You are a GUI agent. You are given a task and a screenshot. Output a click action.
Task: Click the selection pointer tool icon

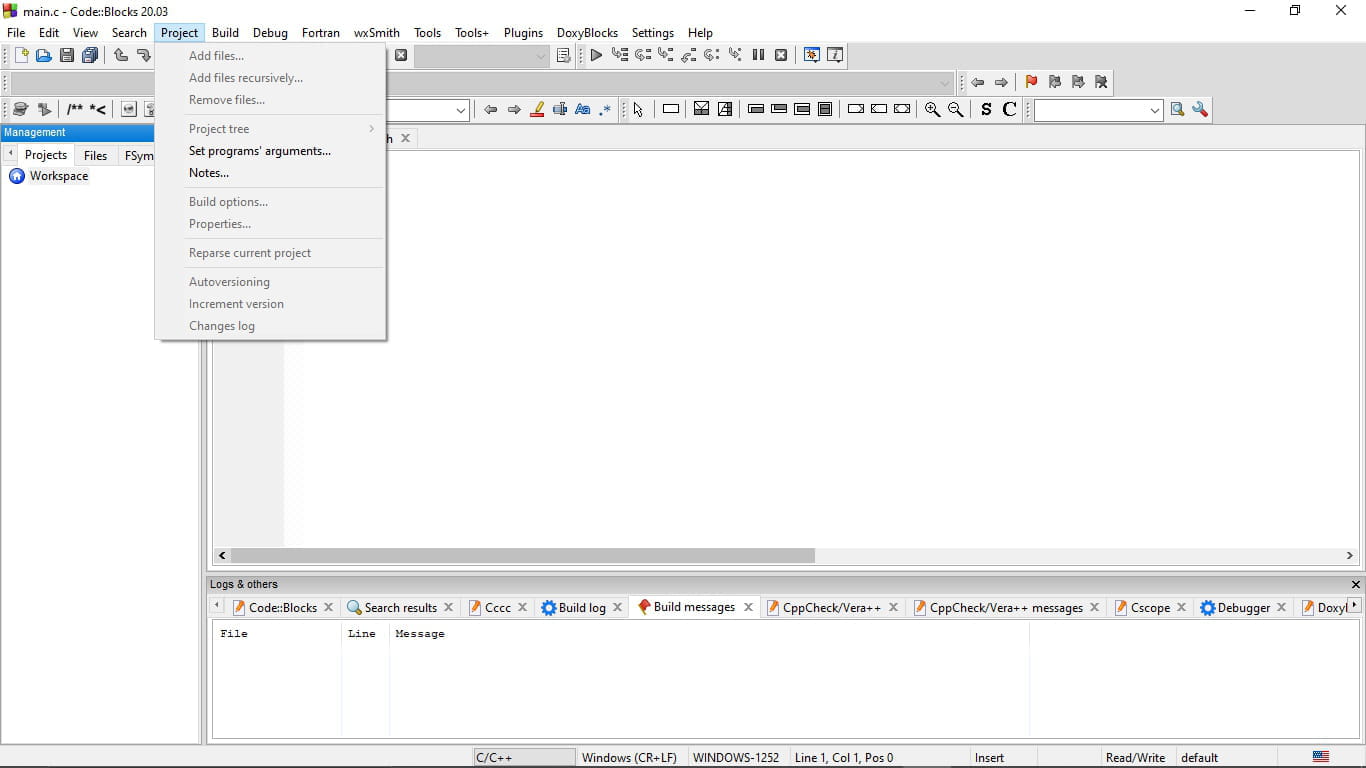pos(638,110)
